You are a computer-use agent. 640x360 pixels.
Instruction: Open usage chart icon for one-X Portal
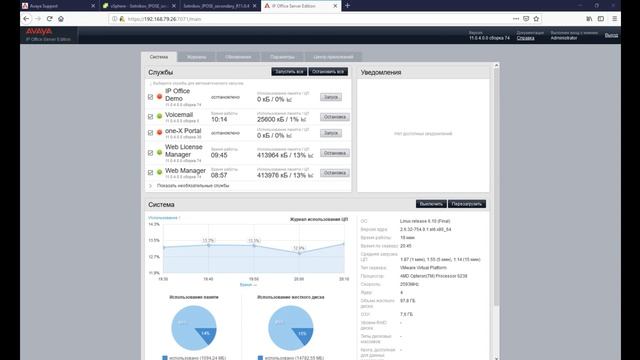289,136
